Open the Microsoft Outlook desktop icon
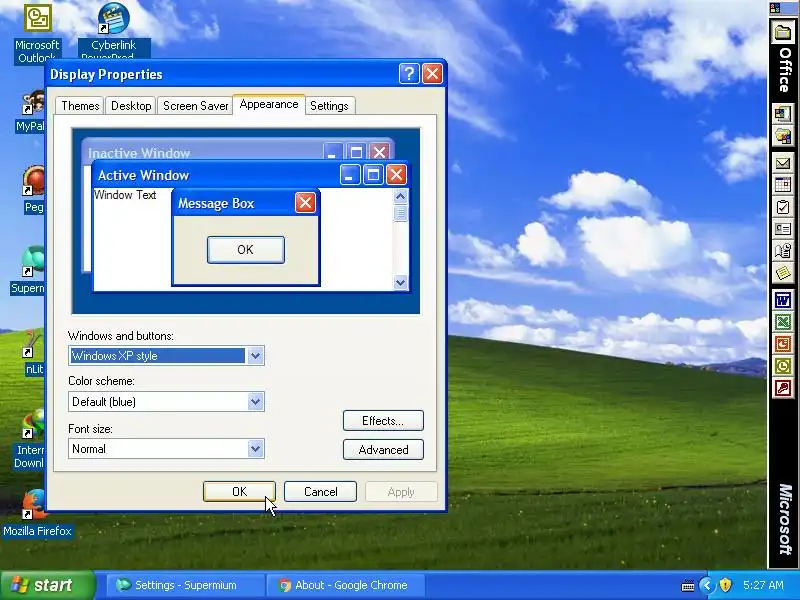 click(x=37, y=32)
